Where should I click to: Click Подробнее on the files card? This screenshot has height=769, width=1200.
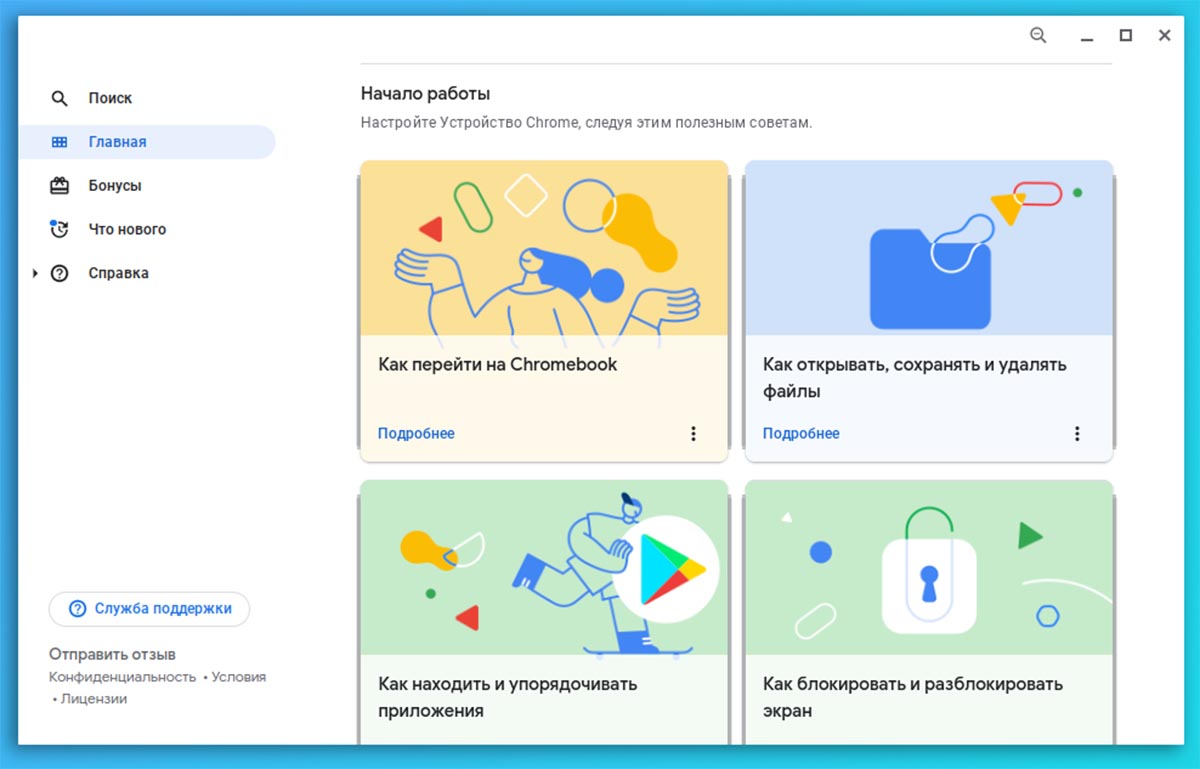click(801, 433)
